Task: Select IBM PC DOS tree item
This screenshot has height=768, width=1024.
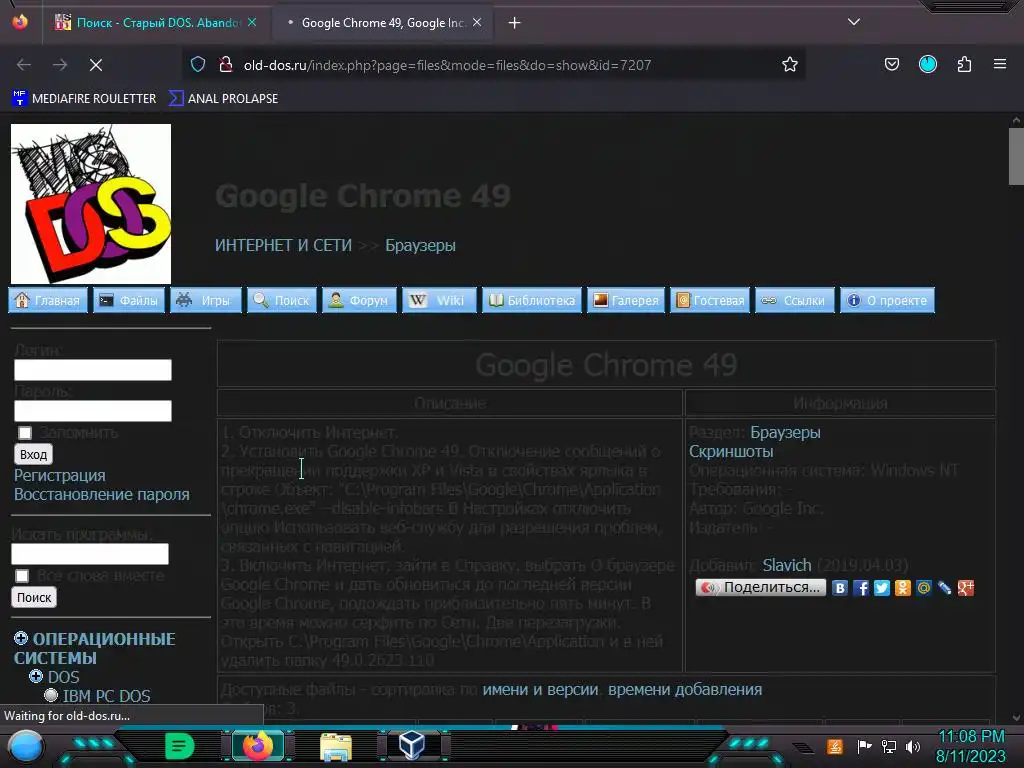Action: (x=106, y=696)
